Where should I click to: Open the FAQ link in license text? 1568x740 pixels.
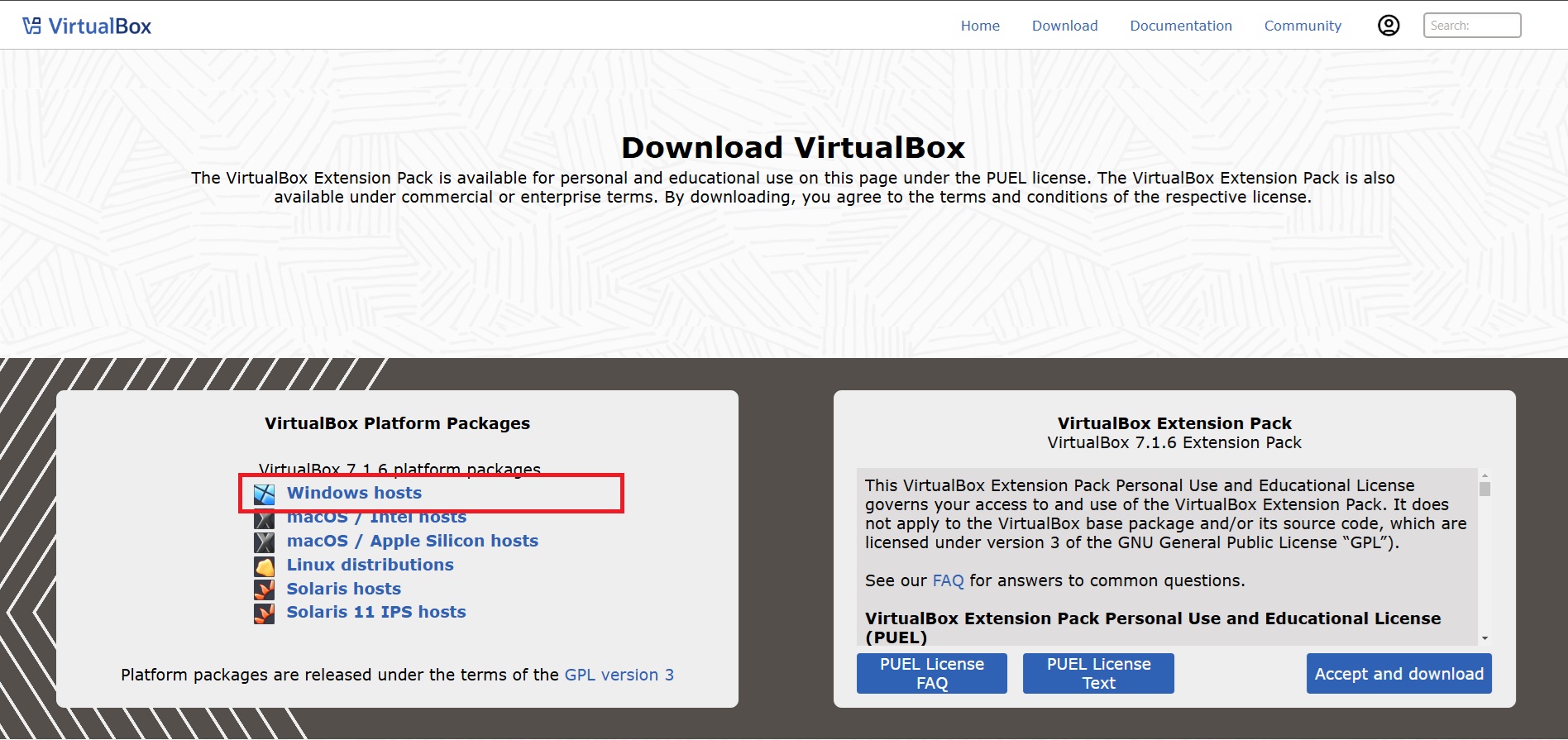pyautogui.click(x=948, y=580)
